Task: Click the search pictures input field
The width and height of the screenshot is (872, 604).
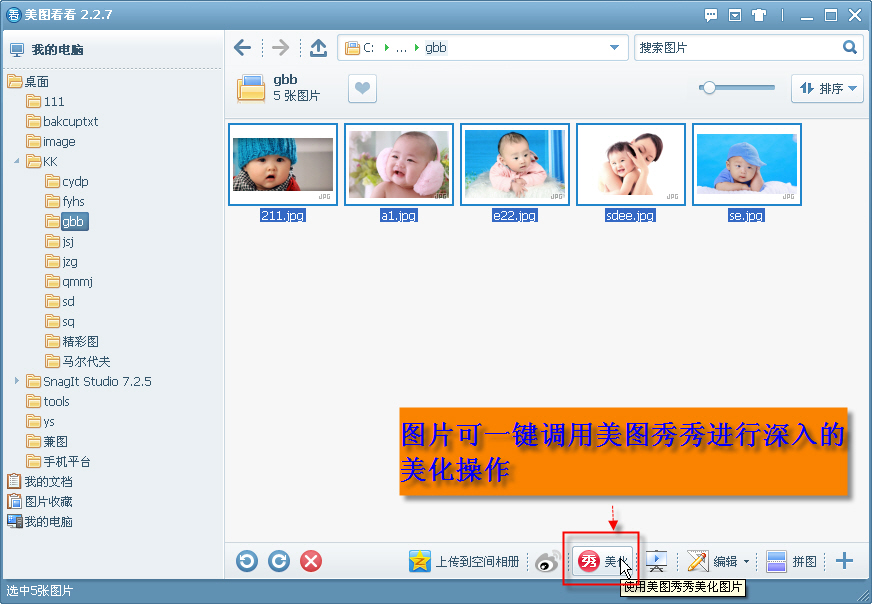Action: click(737, 48)
